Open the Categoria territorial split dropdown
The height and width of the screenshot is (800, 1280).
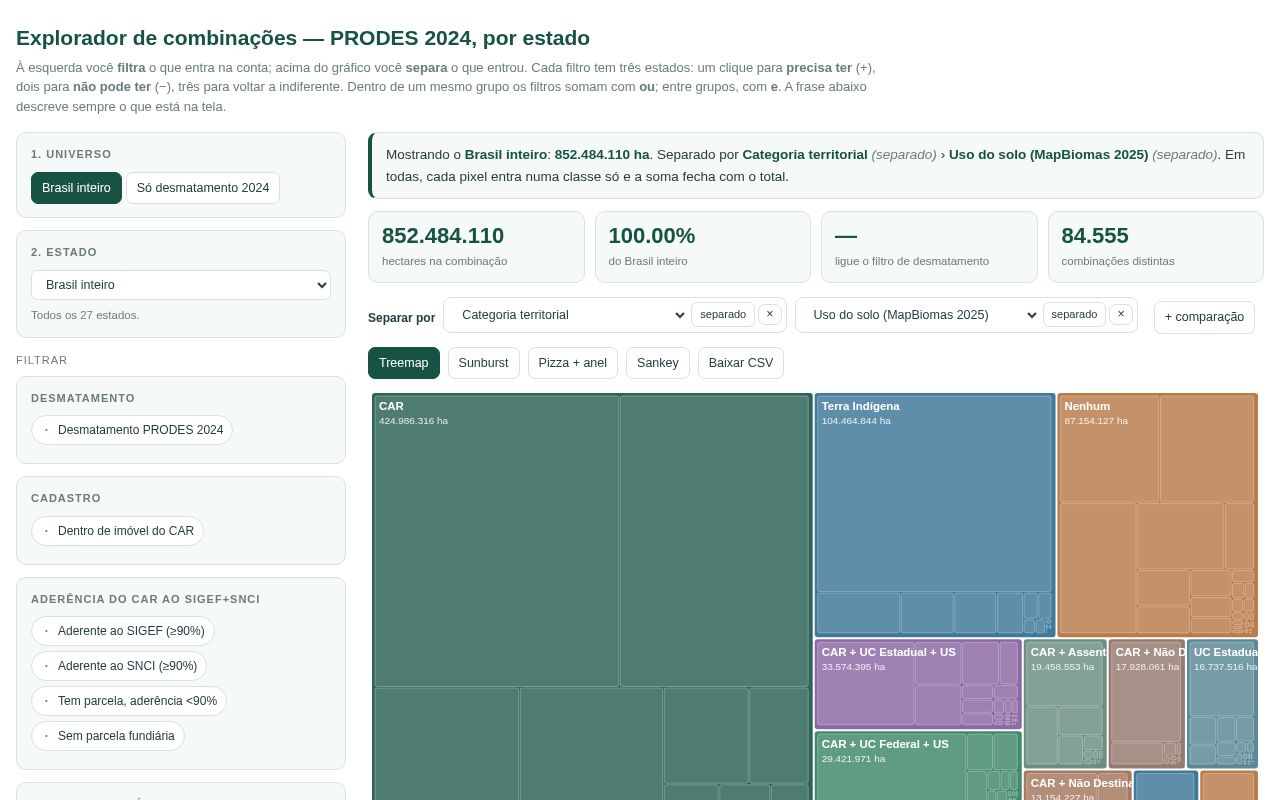(569, 315)
